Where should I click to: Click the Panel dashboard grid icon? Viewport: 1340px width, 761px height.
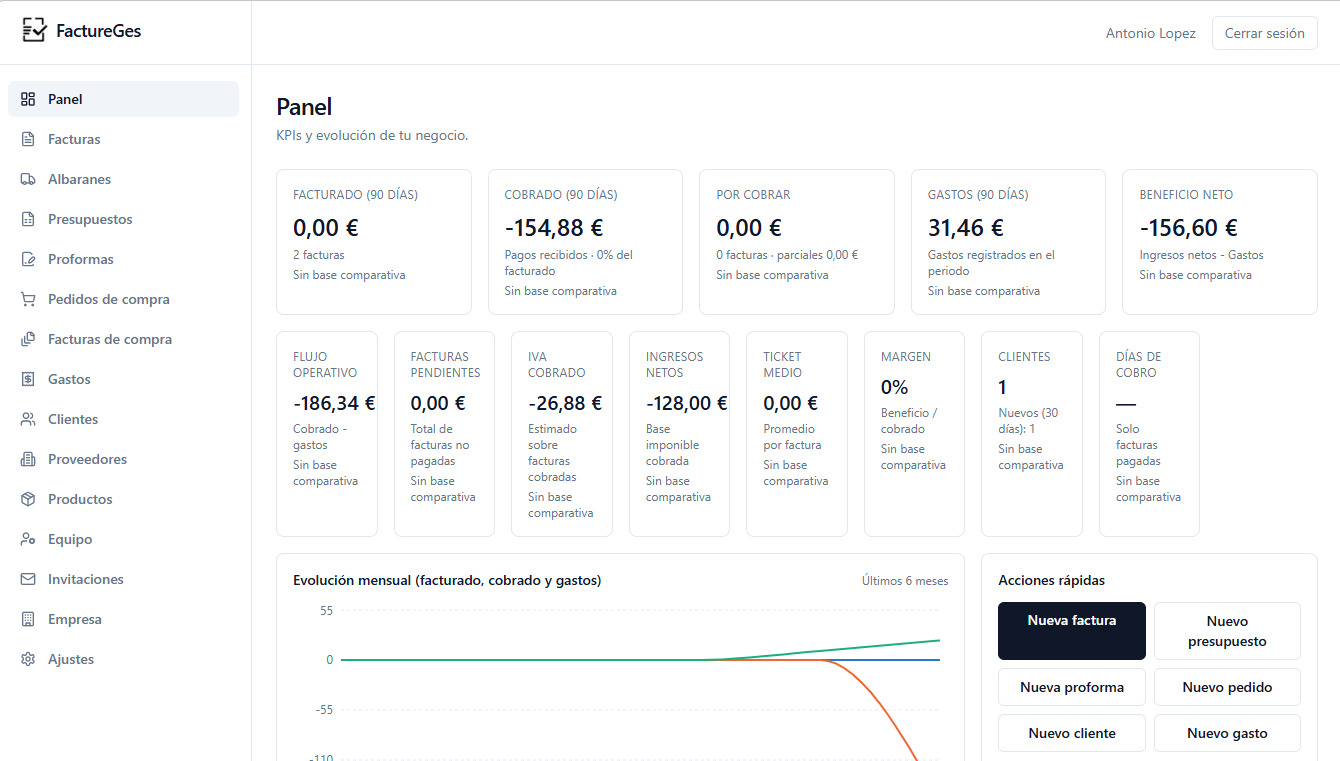[x=28, y=99]
